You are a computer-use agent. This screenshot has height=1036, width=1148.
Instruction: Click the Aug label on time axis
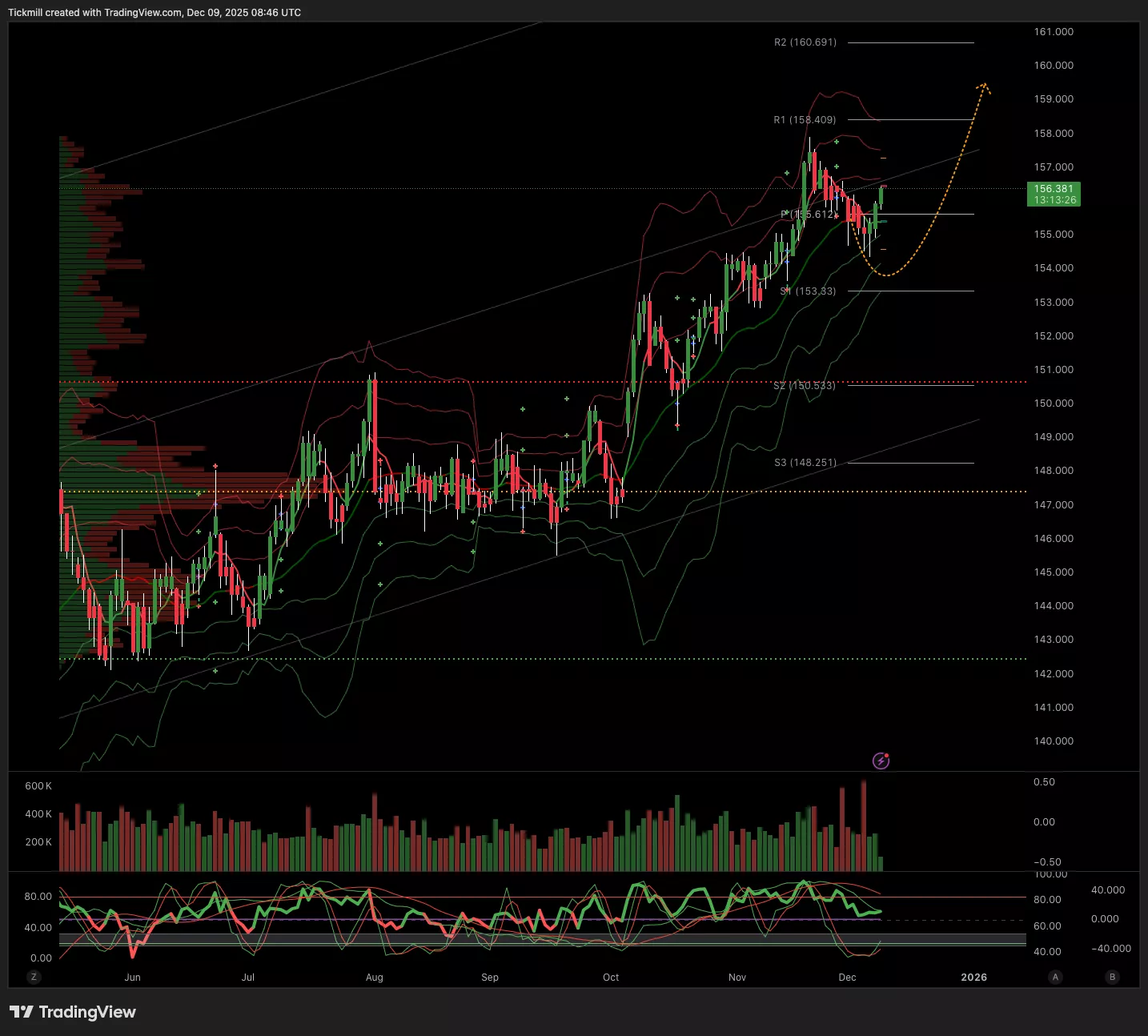click(374, 978)
